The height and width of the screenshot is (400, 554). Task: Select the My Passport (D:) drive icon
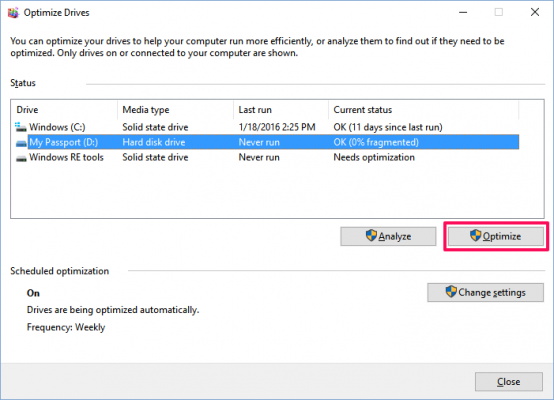click(x=21, y=143)
